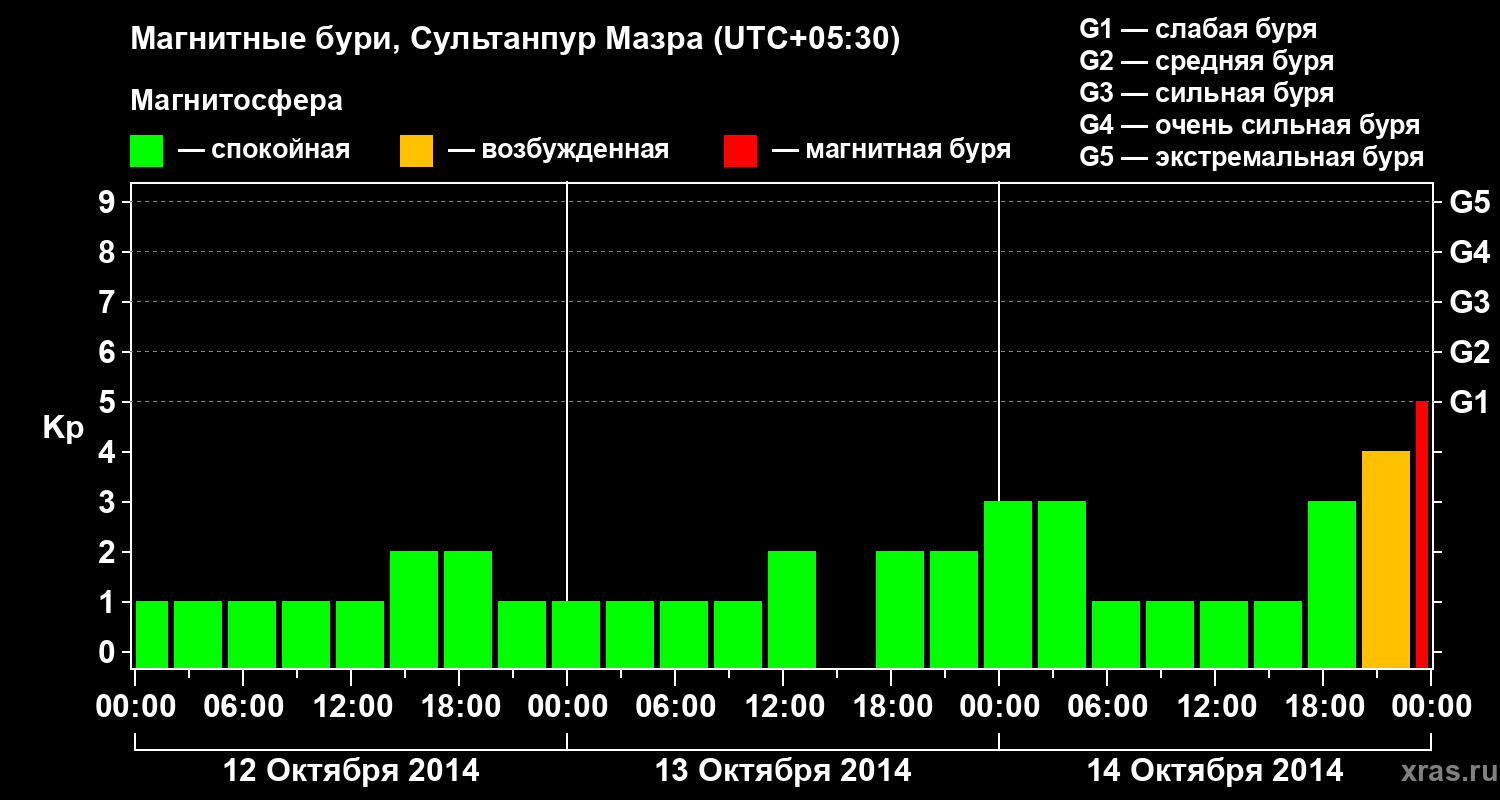Click the 'G2' right-axis label by the chart
This screenshot has height=800, width=1500.
pos(1470,353)
